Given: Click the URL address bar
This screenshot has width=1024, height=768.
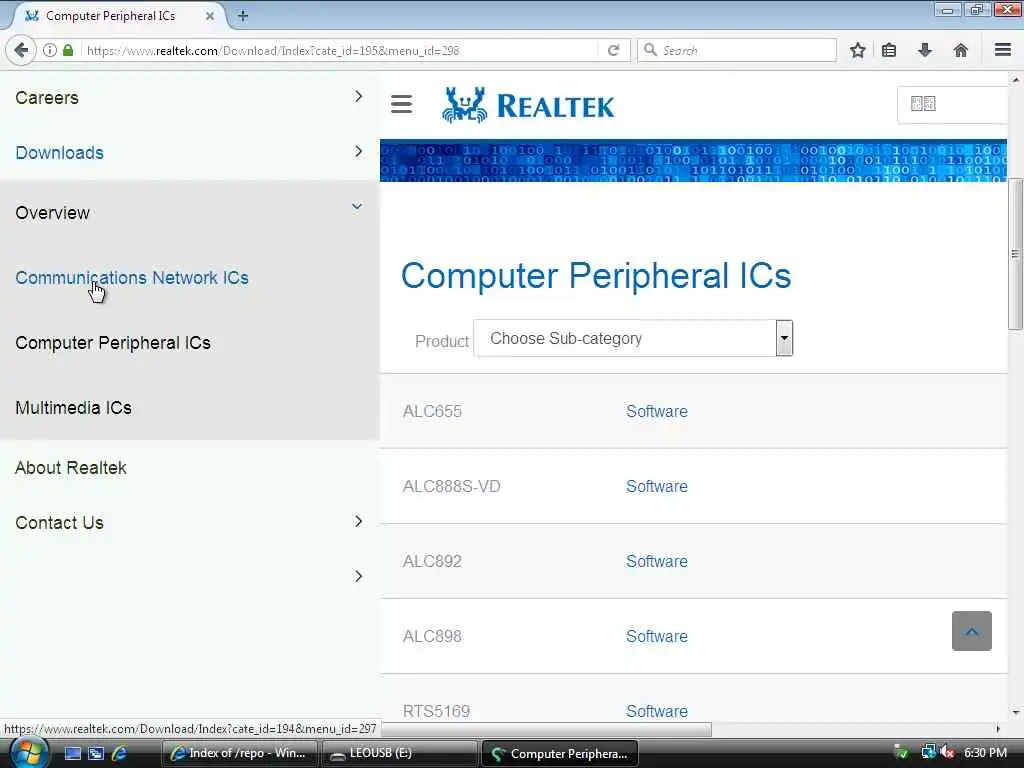Looking at the screenshot, I should click(340, 50).
